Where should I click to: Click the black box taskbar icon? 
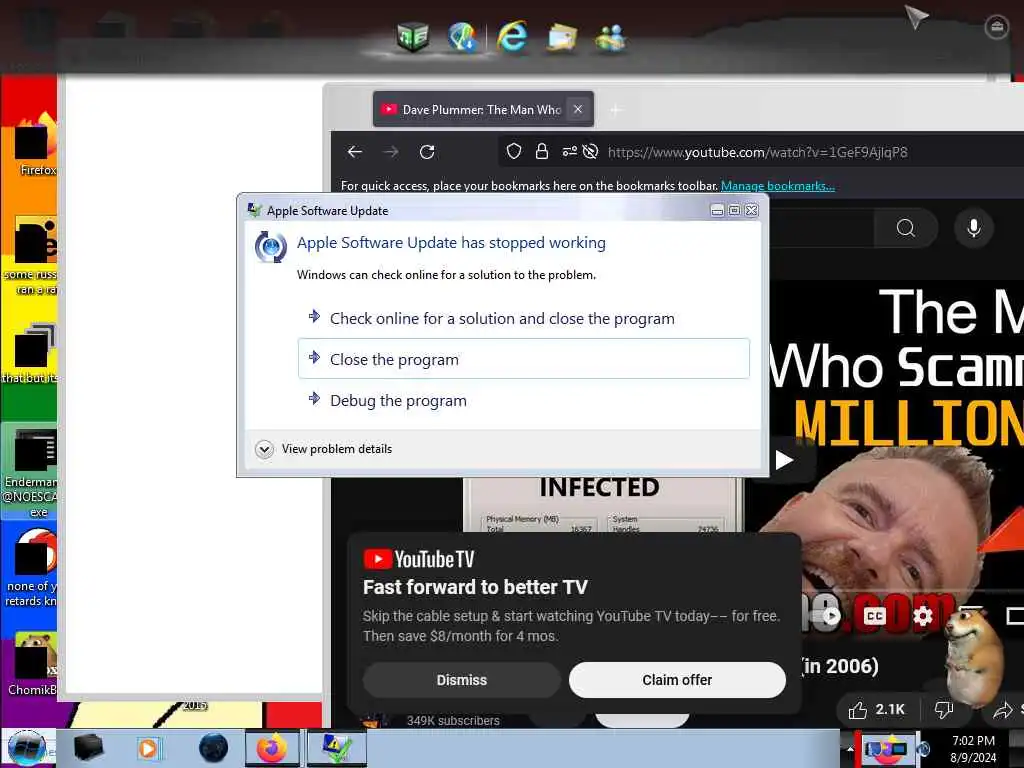pyautogui.click(x=88, y=748)
